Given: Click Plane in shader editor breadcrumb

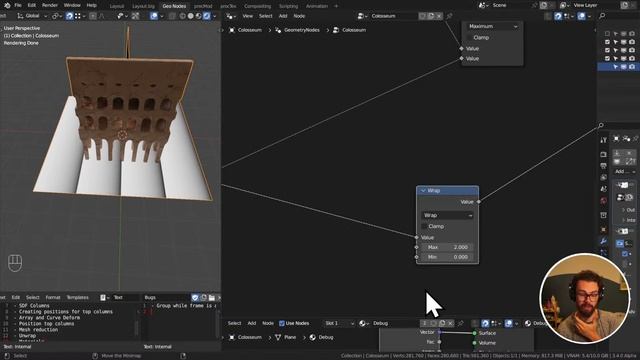Looking at the screenshot, I should click(x=286, y=338).
